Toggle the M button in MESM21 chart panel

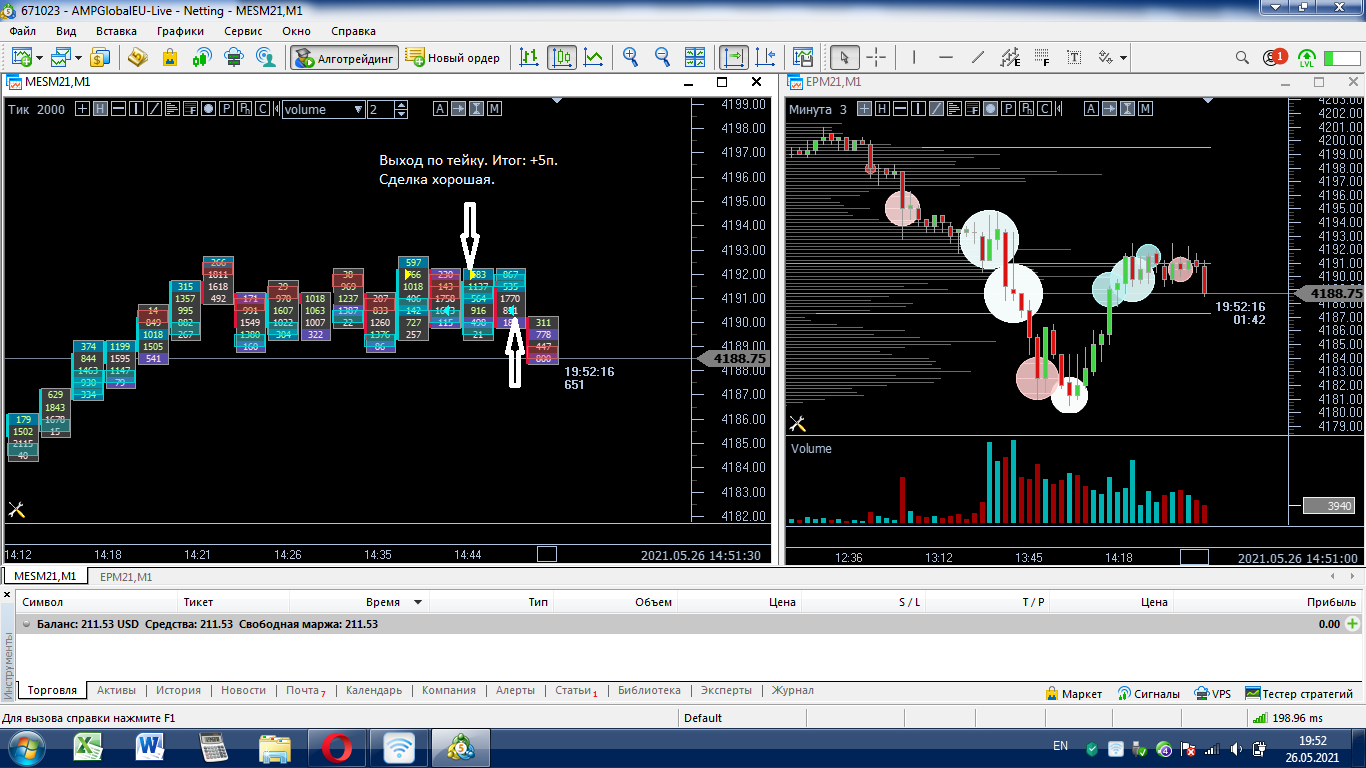[x=494, y=109]
